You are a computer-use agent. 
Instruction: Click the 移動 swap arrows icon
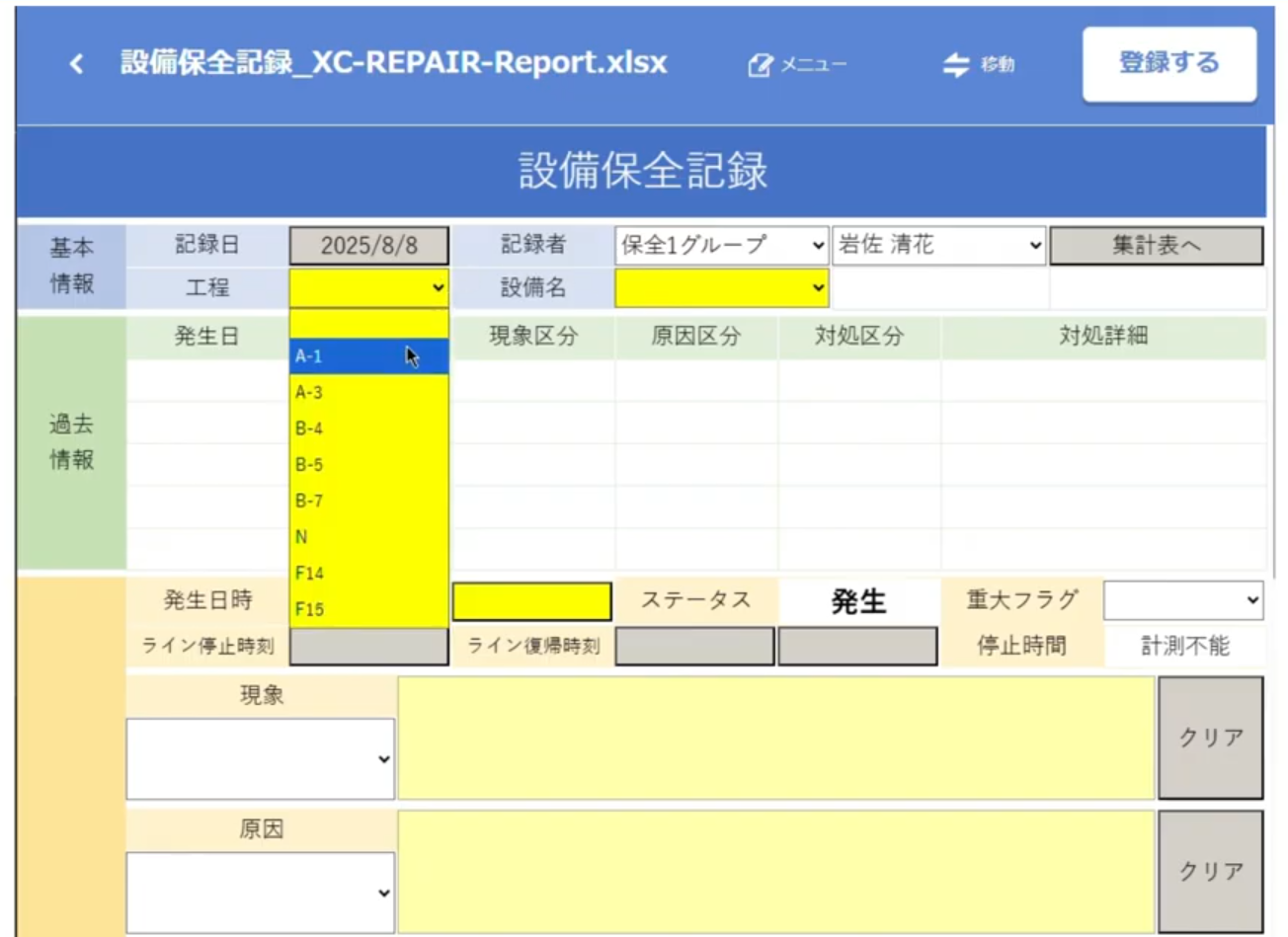click(x=955, y=65)
